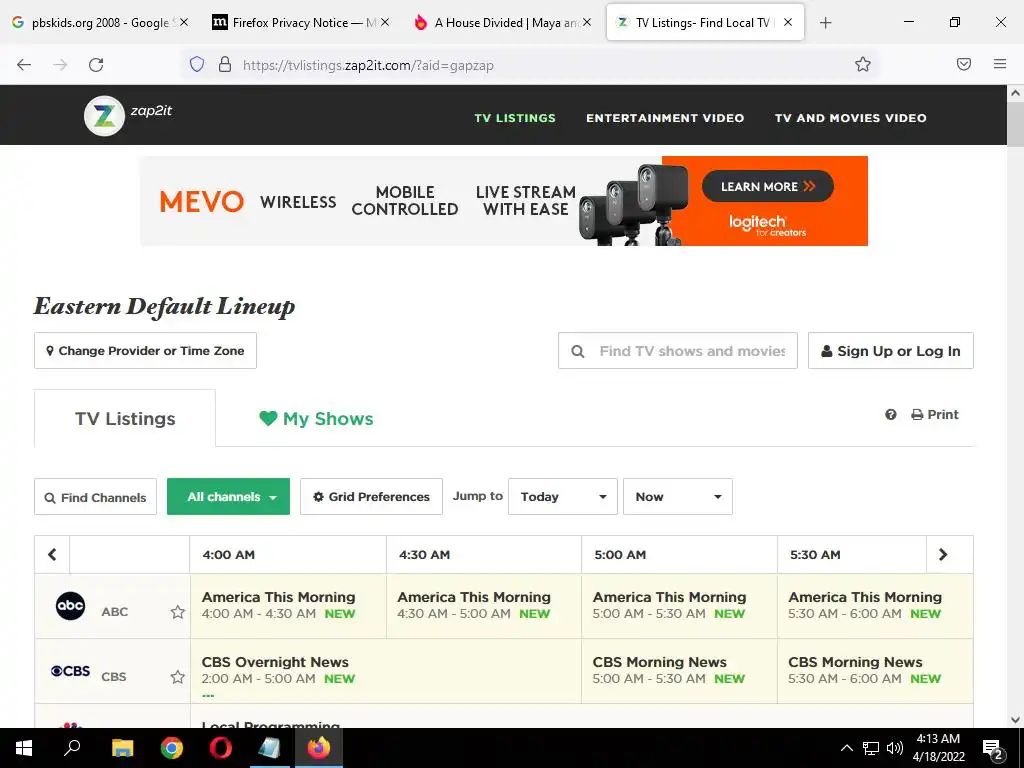Open the volume control in system tray
Screen dimensions: 1024x768
click(x=895, y=748)
